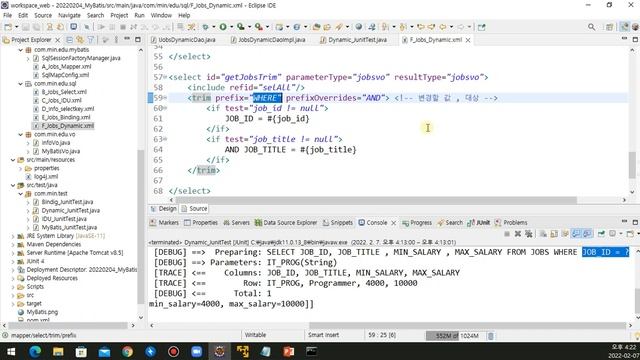
Task: Click Open Perspective toolbar icon
Action: point(609,27)
